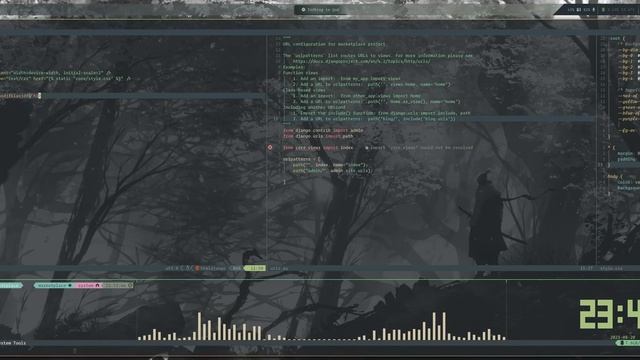Click the green highlighted cursor-position segment in the statusline
The width and height of the screenshot is (640, 360).
255,268
